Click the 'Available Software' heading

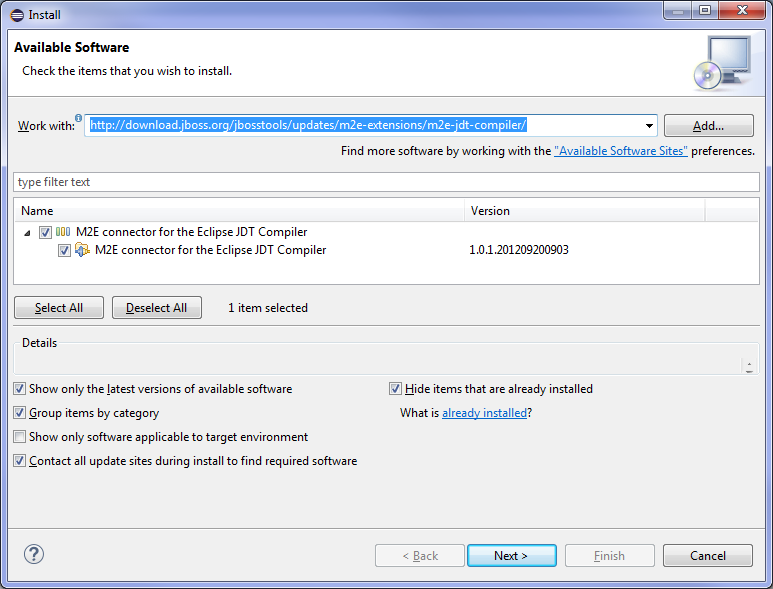pyautogui.click(x=71, y=47)
